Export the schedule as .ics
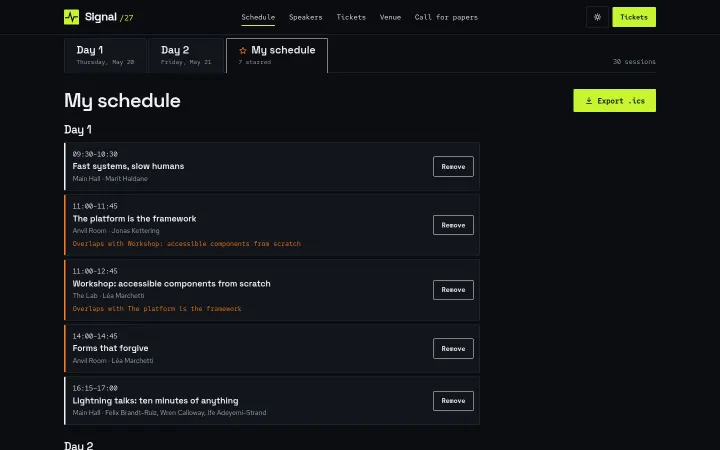 (614, 101)
